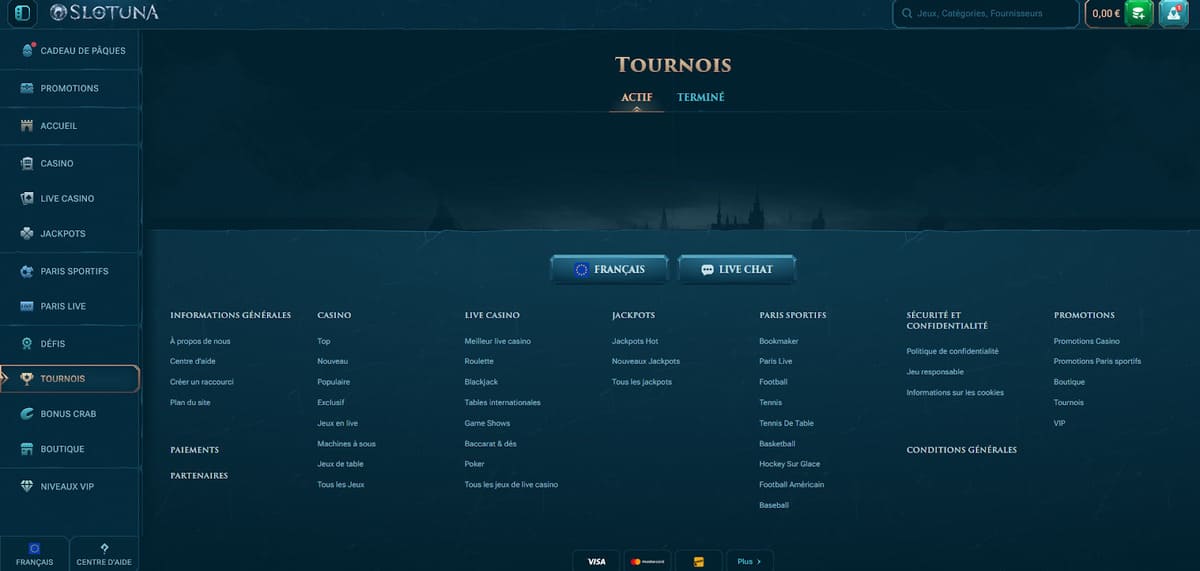
Task: Open Informations sur les cookies link
Action: point(955,392)
